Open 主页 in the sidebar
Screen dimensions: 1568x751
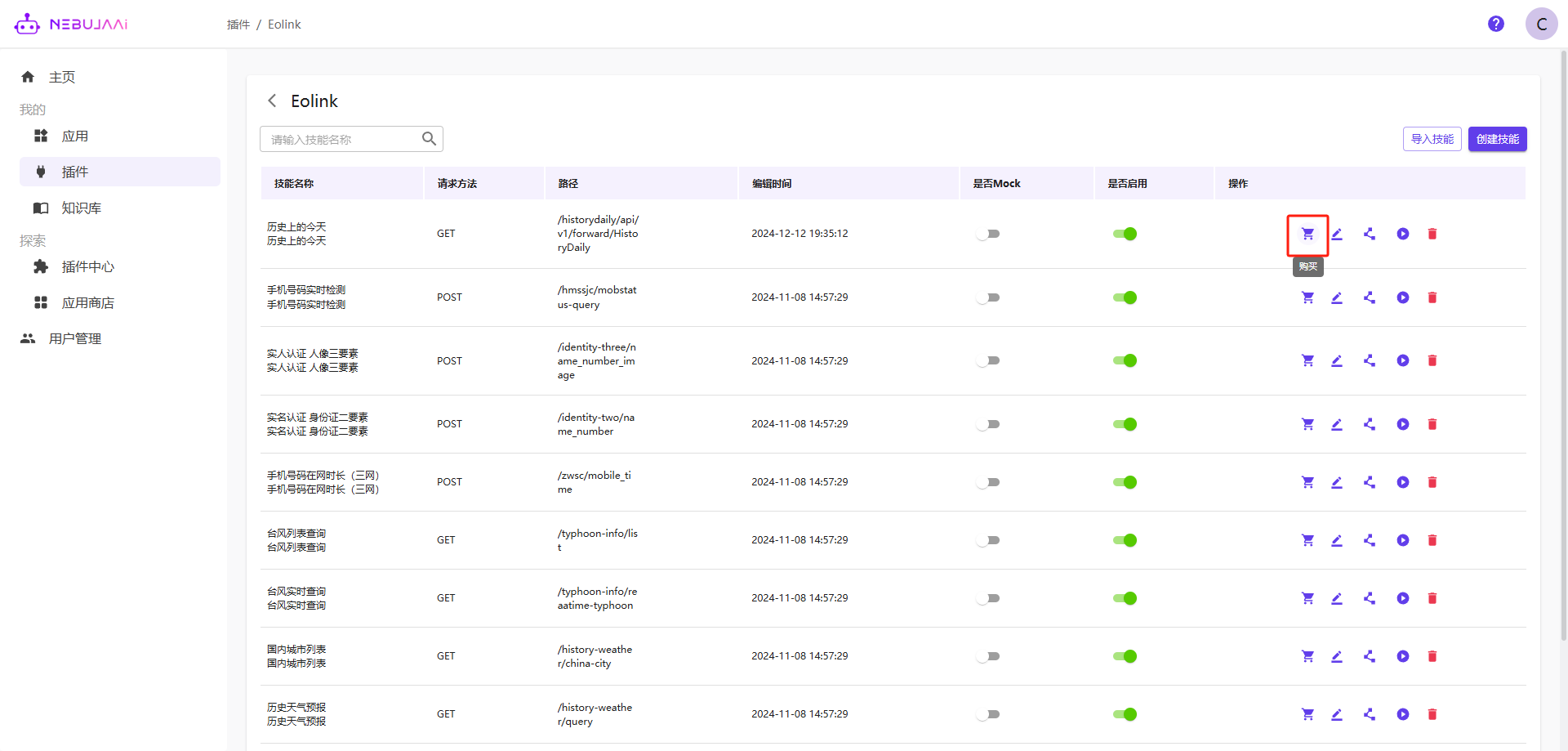[x=62, y=77]
